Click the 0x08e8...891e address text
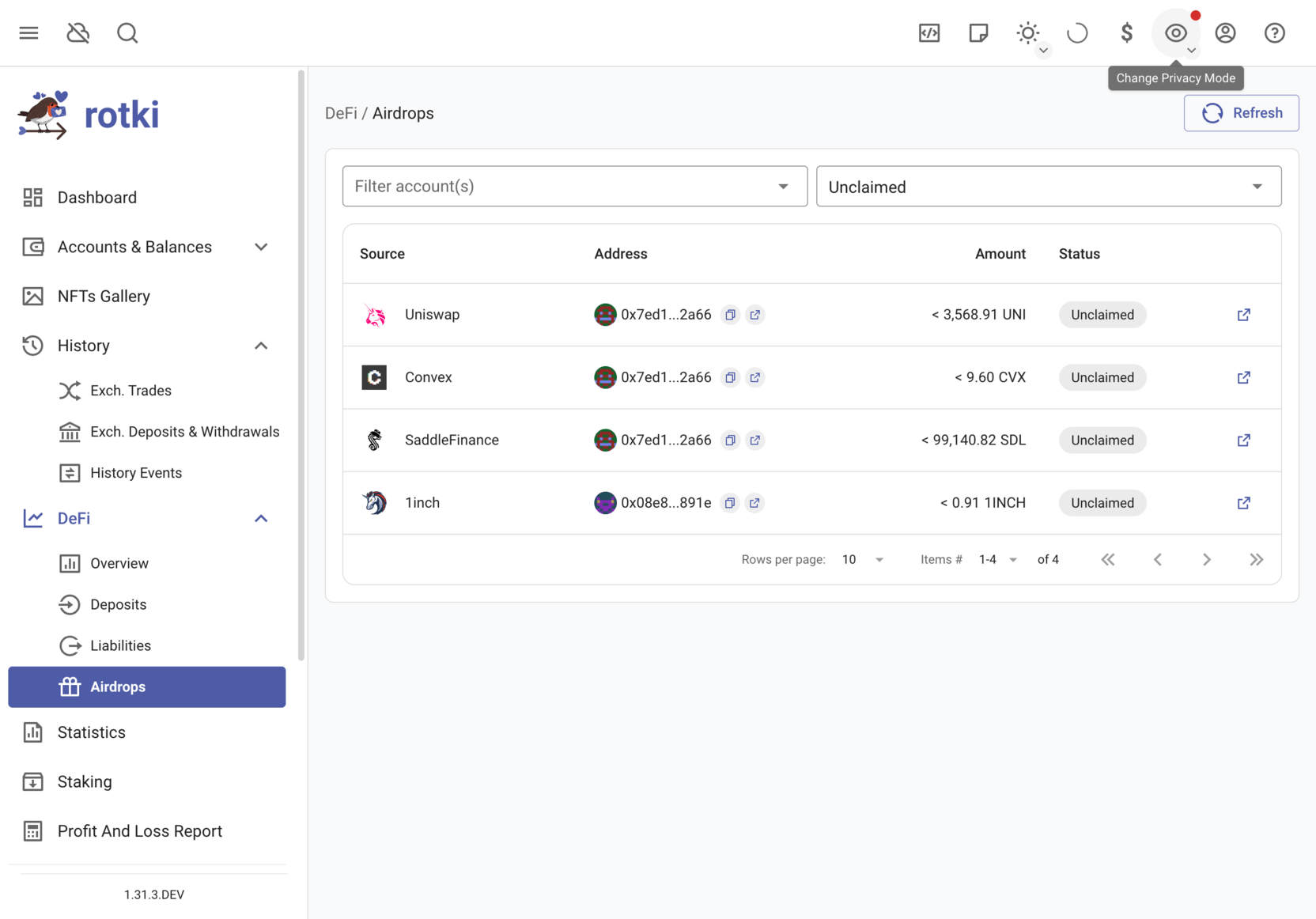 coord(666,503)
